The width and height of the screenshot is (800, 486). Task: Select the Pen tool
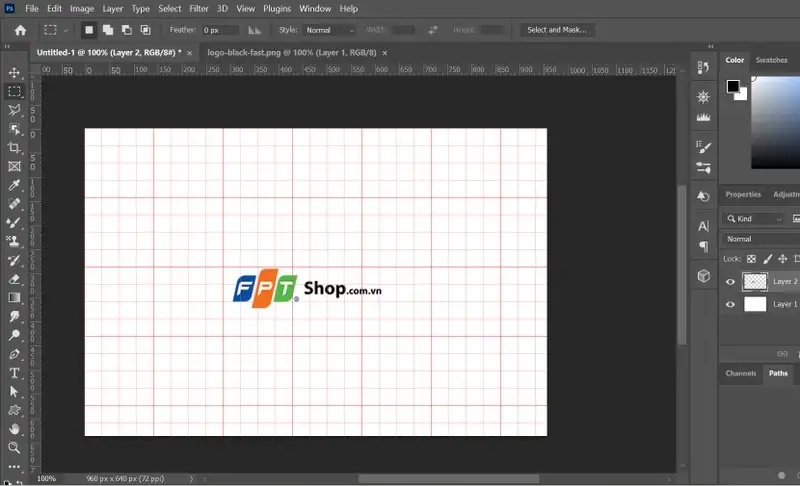14,354
